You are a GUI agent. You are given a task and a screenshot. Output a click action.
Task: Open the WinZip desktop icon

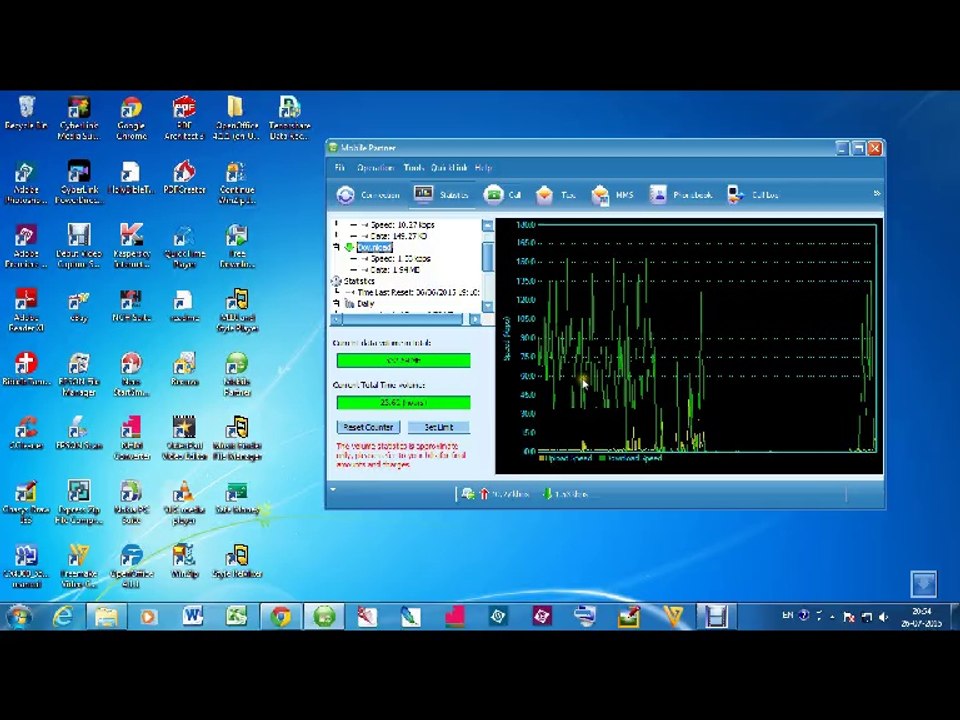click(x=184, y=561)
